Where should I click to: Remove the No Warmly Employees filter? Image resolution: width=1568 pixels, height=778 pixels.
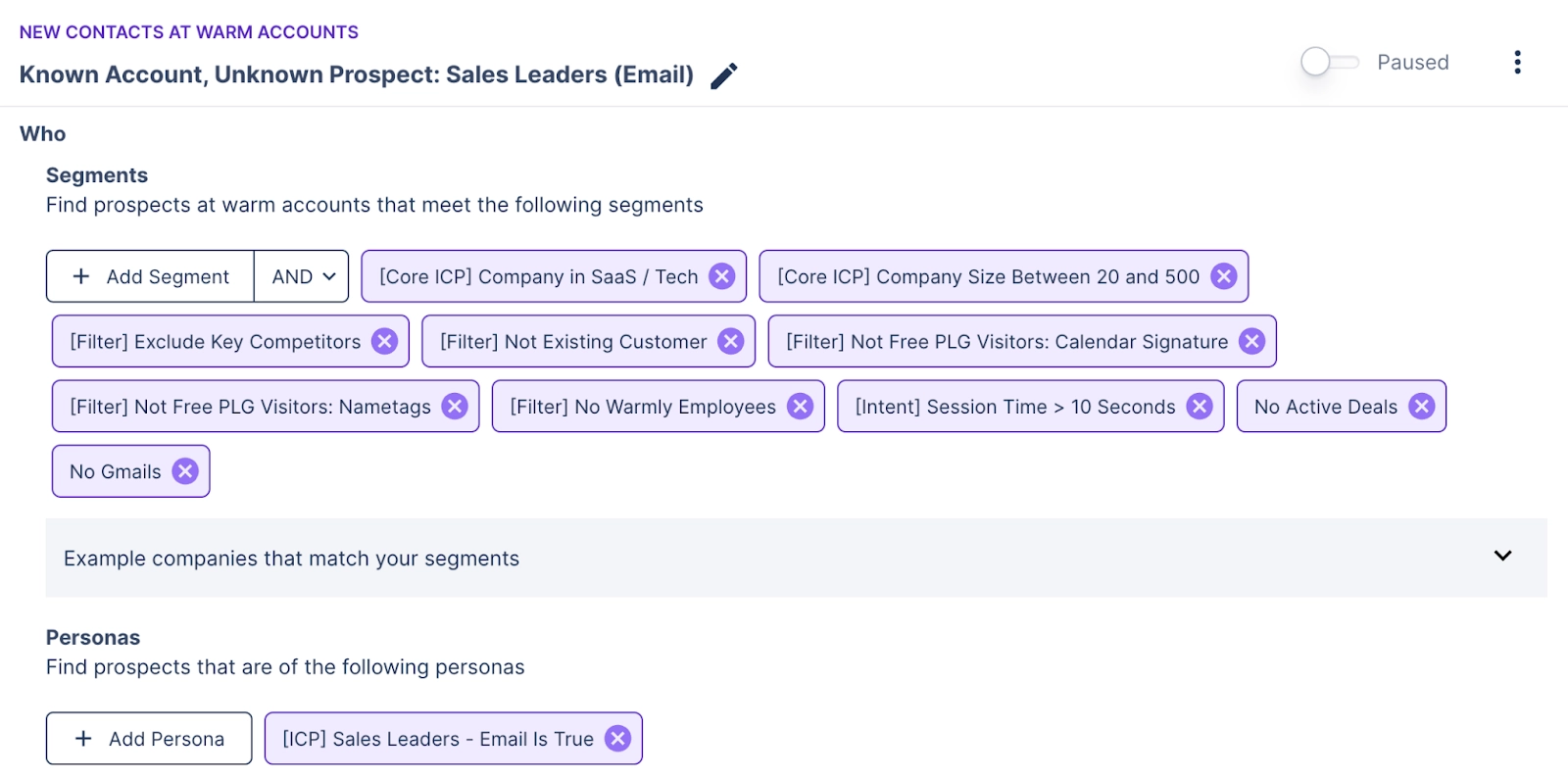[x=800, y=406]
